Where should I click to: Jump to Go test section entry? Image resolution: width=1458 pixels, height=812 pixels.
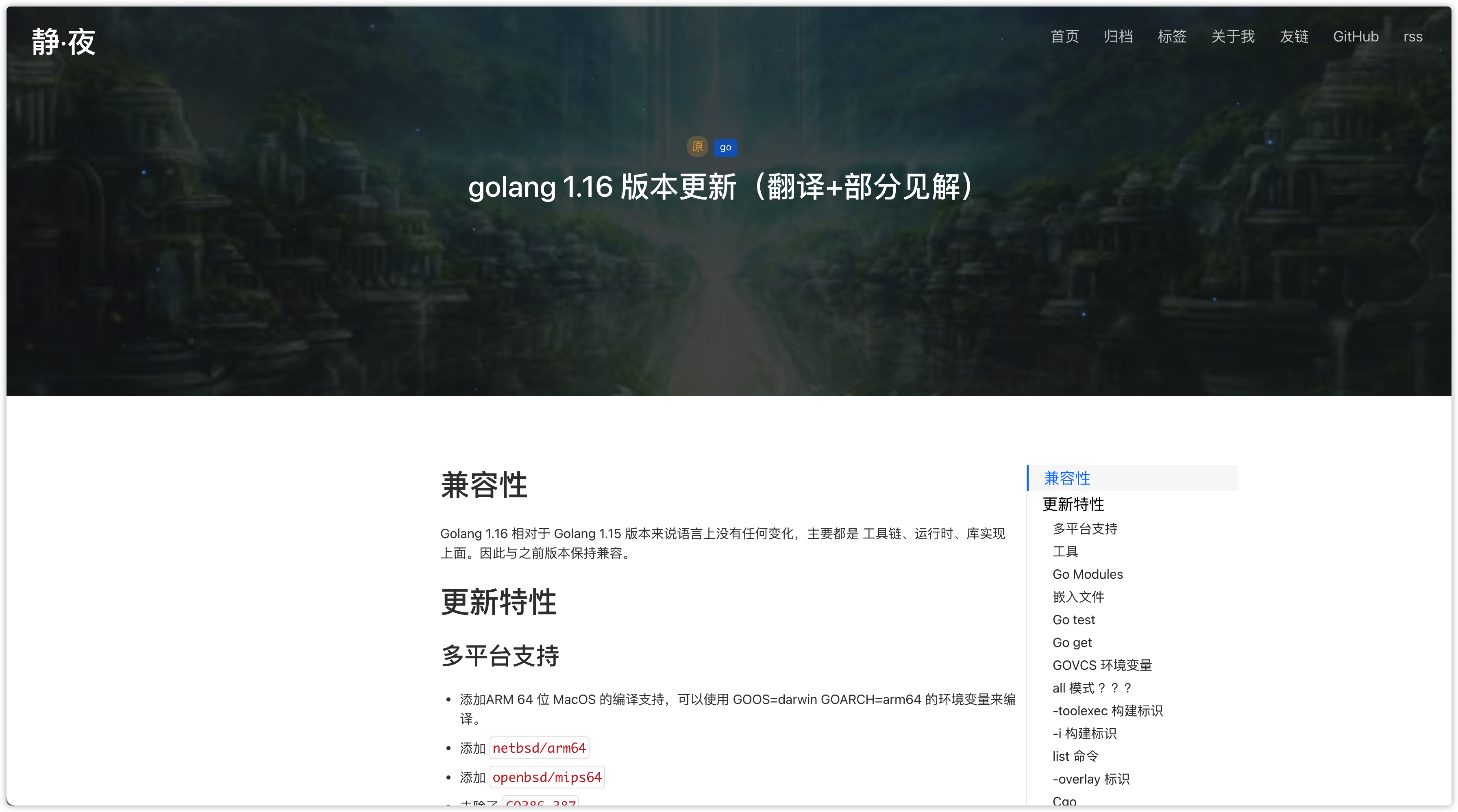[1074, 620]
